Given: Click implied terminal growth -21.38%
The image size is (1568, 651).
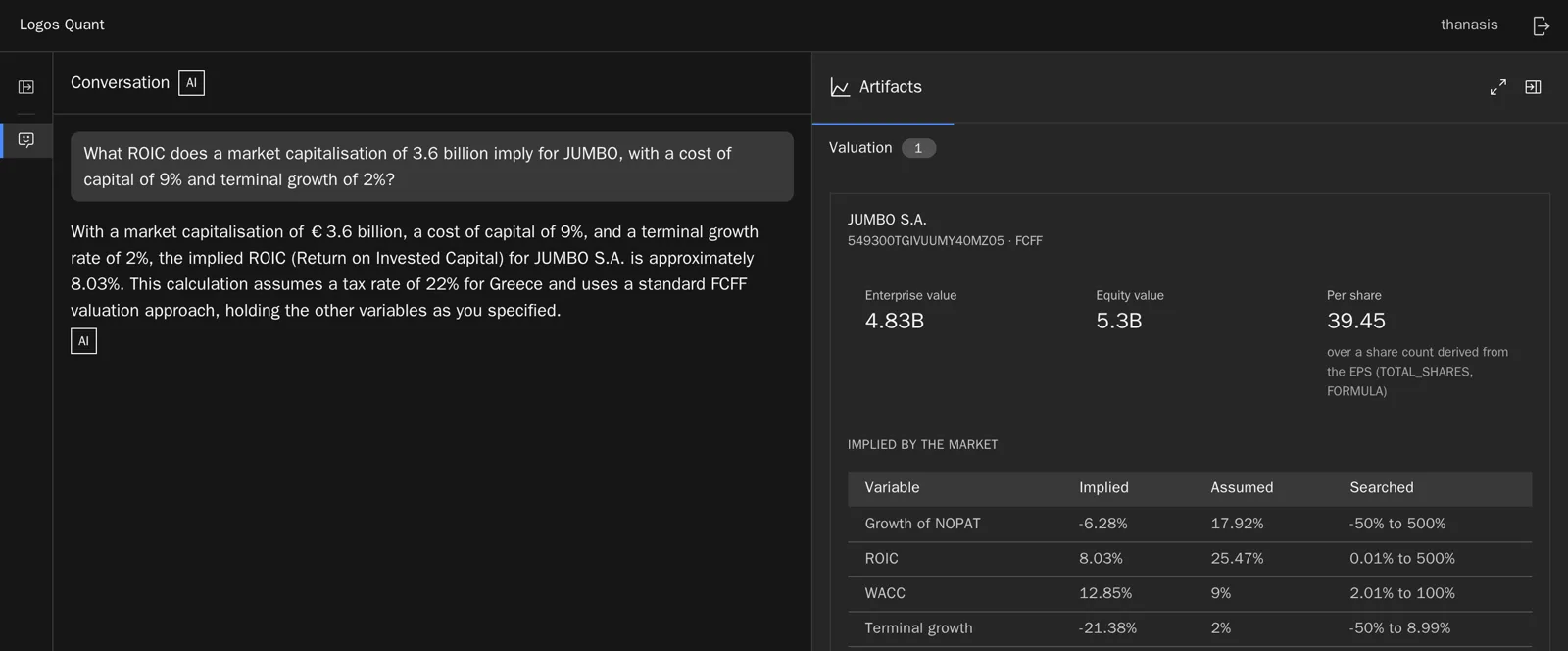Looking at the screenshot, I should pyautogui.click(x=1107, y=628).
